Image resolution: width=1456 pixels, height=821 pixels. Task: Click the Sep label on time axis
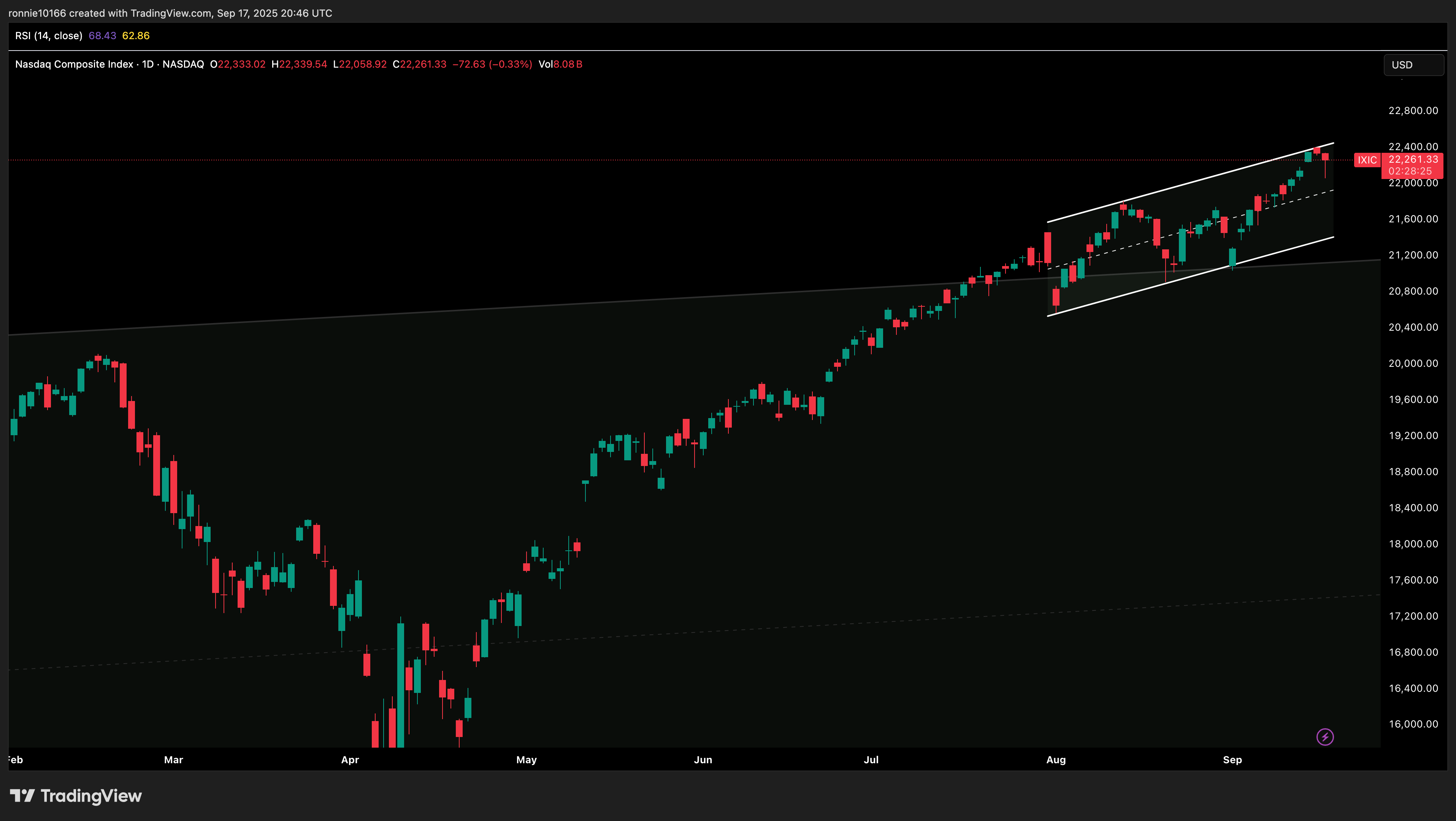[x=1232, y=760]
